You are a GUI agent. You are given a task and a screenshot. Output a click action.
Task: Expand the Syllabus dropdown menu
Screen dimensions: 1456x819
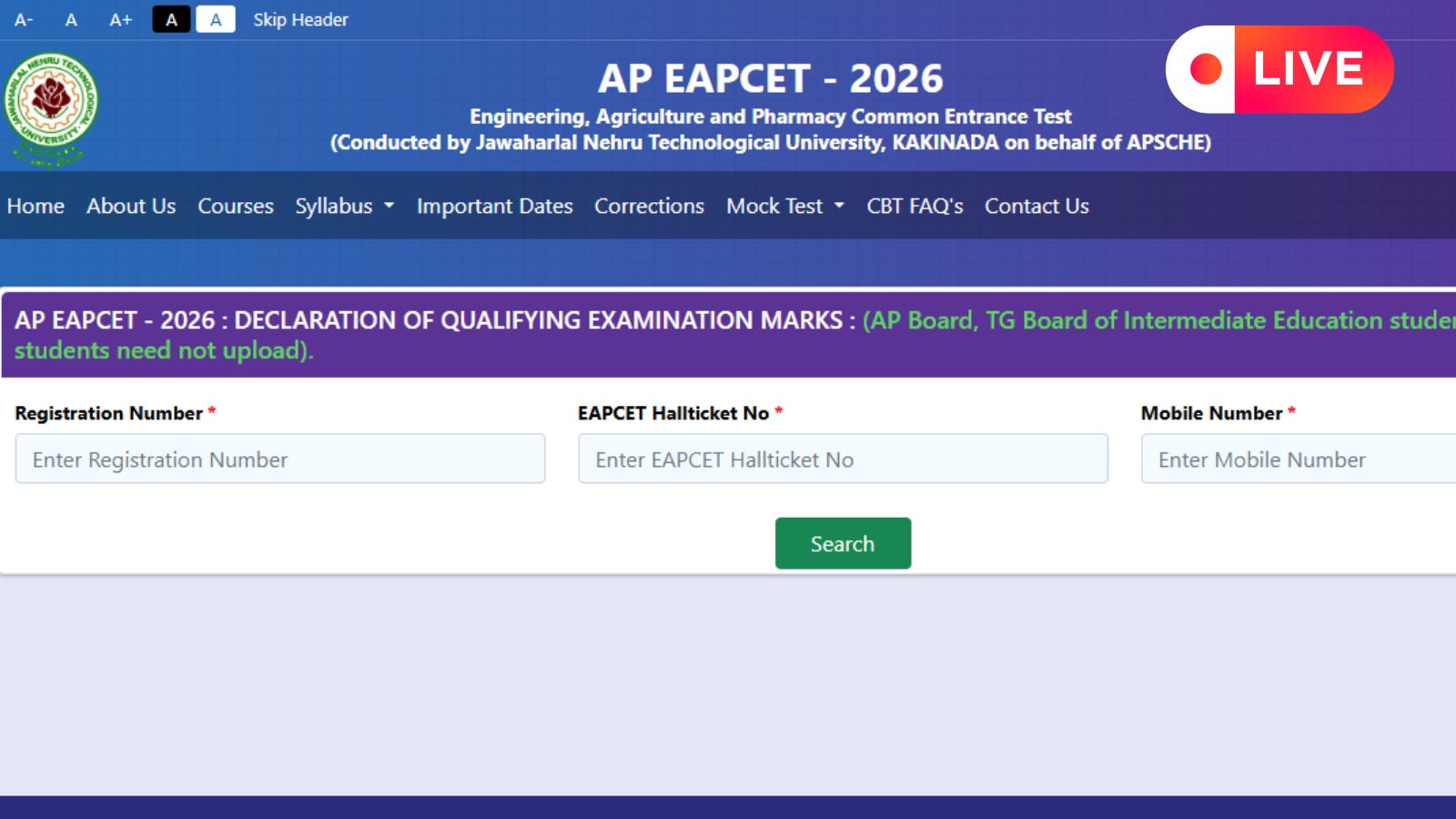coord(345,206)
